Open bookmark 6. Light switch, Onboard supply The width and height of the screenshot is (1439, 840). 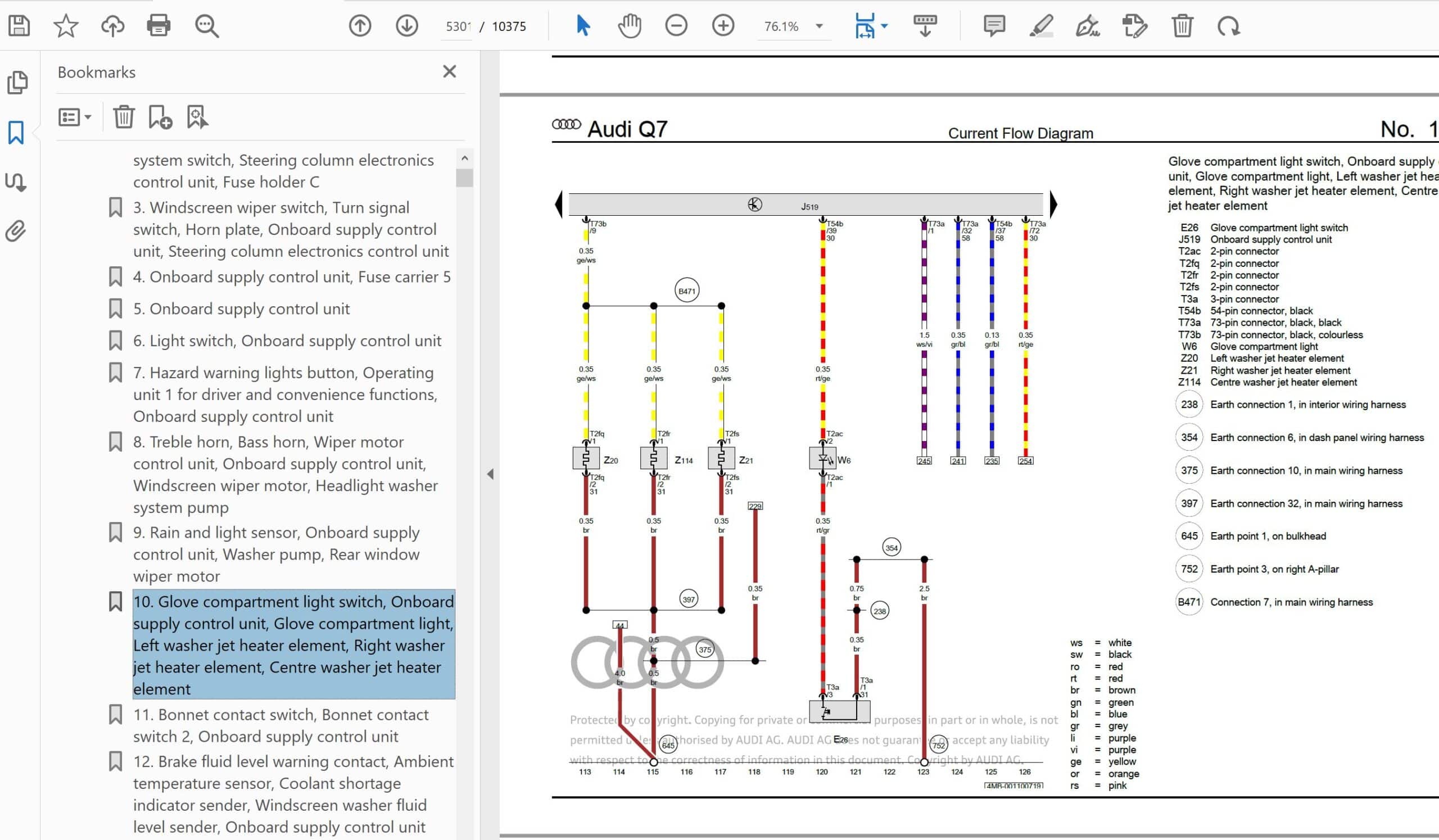pos(287,340)
